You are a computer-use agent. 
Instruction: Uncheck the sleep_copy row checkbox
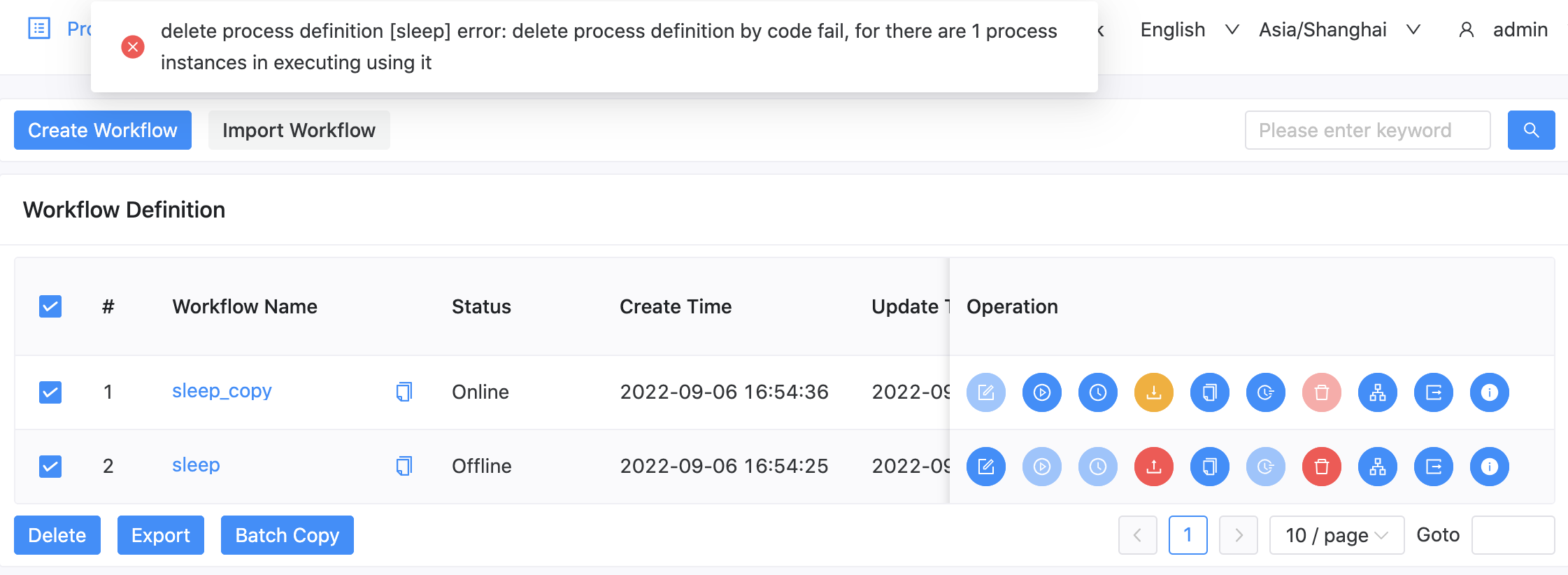pyautogui.click(x=50, y=392)
